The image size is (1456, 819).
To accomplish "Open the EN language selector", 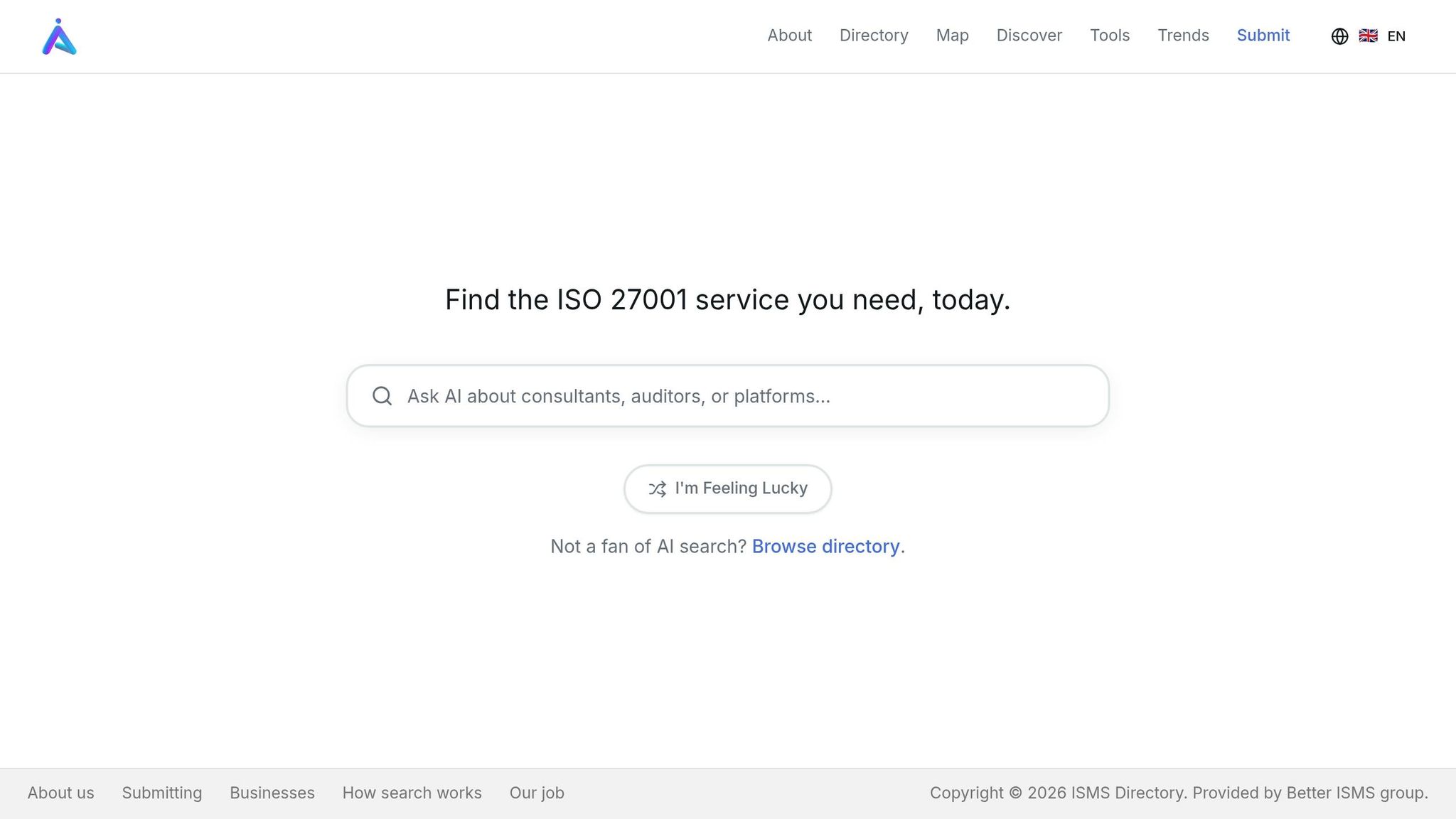I will coord(1396,36).
